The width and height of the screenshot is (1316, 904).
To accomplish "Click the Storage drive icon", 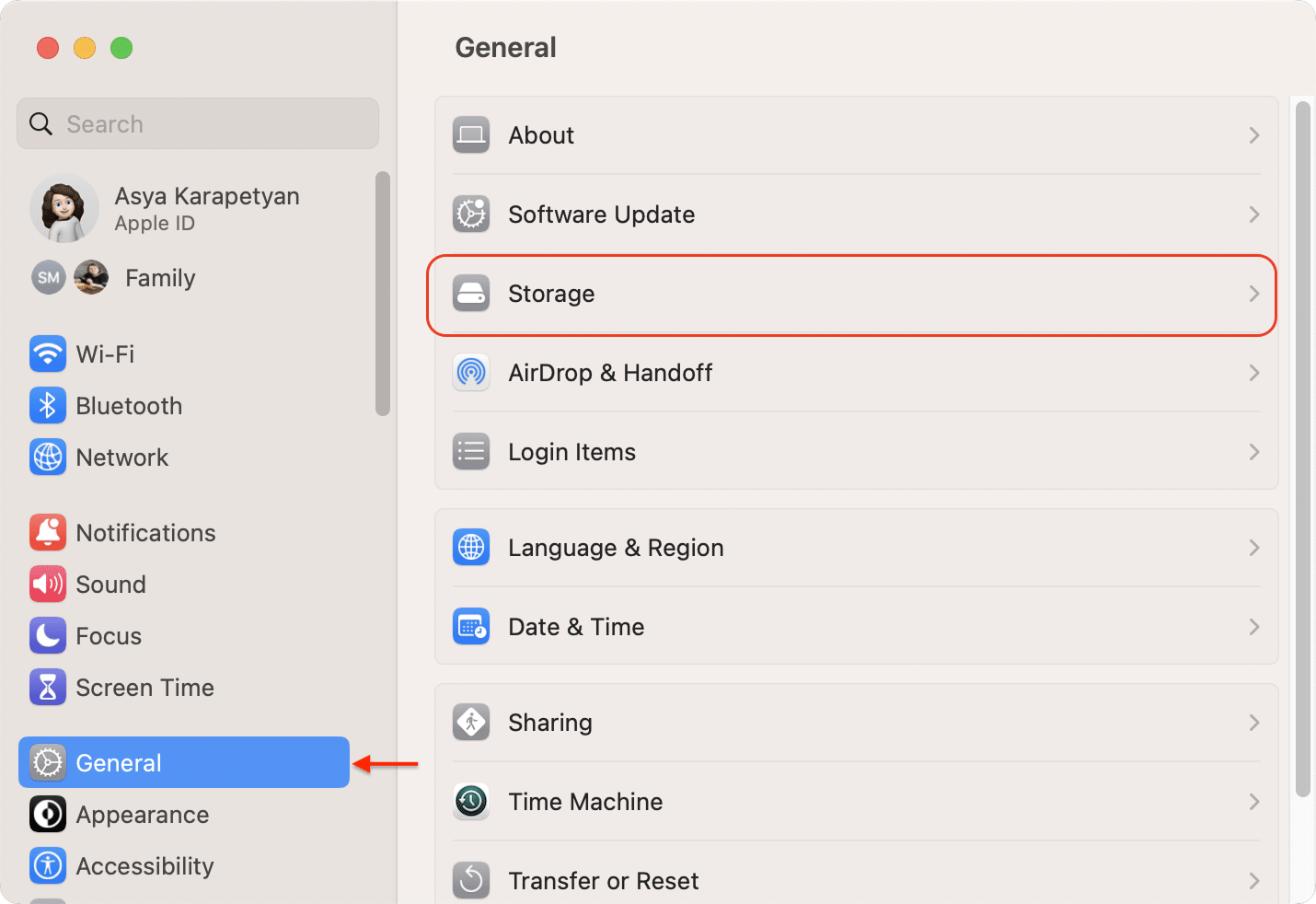I will click(x=471, y=294).
